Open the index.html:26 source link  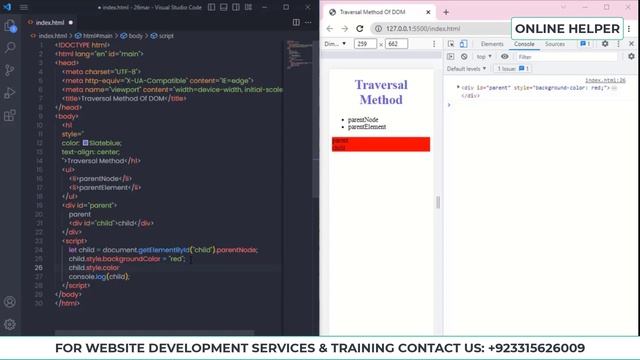(605, 80)
